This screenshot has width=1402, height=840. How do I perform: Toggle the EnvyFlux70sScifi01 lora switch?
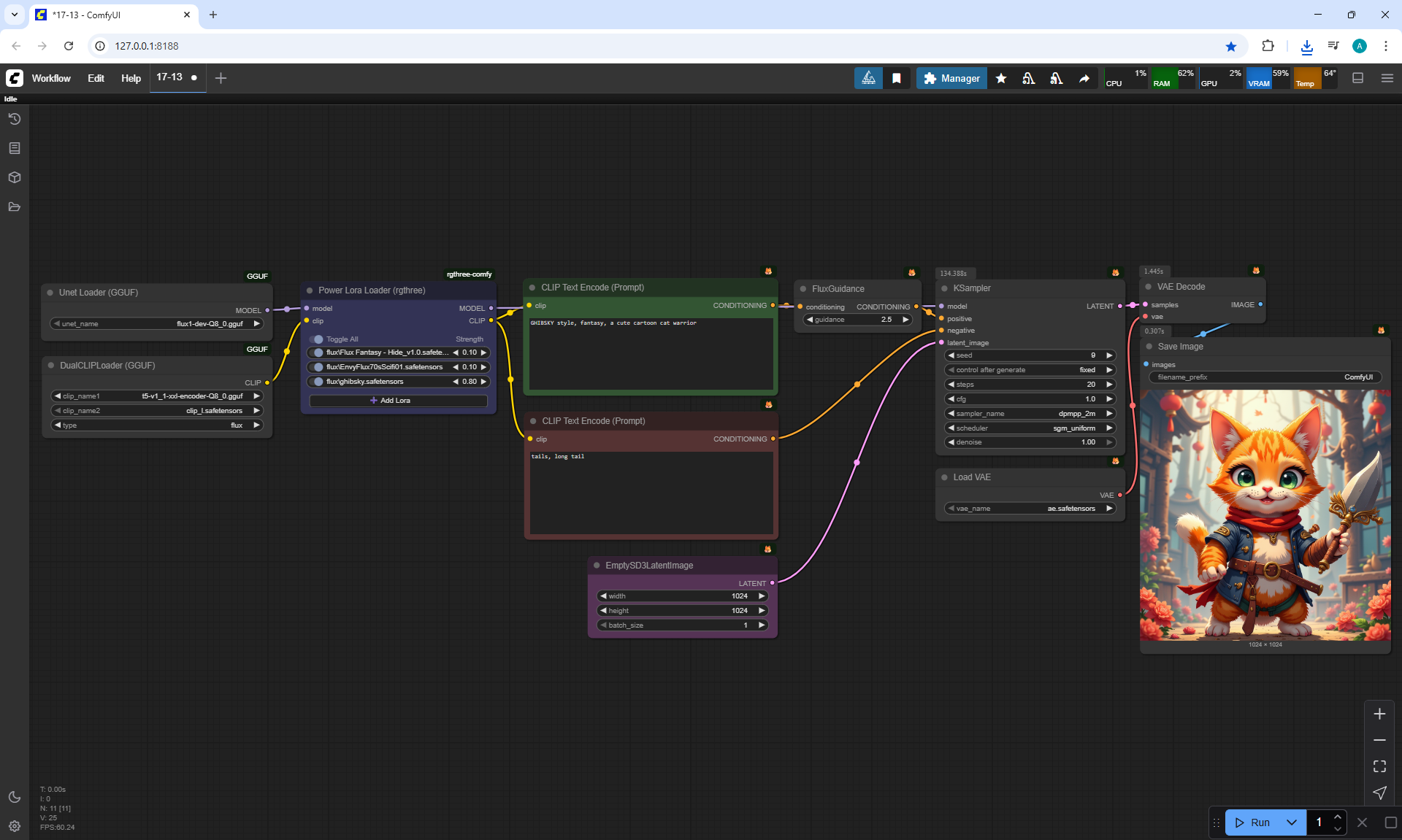[x=318, y=367]
